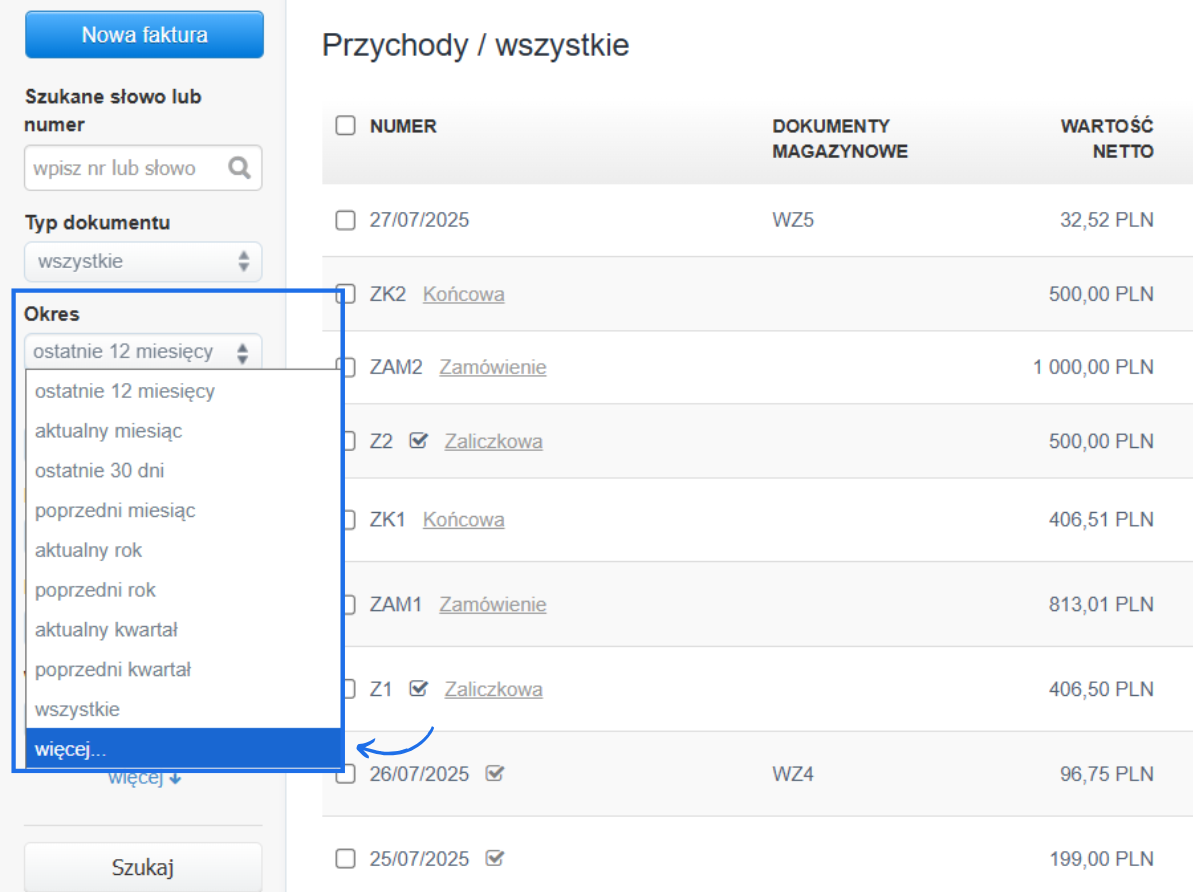Open the Zaliczkowa link next to Z1

(x=493, y=688)
